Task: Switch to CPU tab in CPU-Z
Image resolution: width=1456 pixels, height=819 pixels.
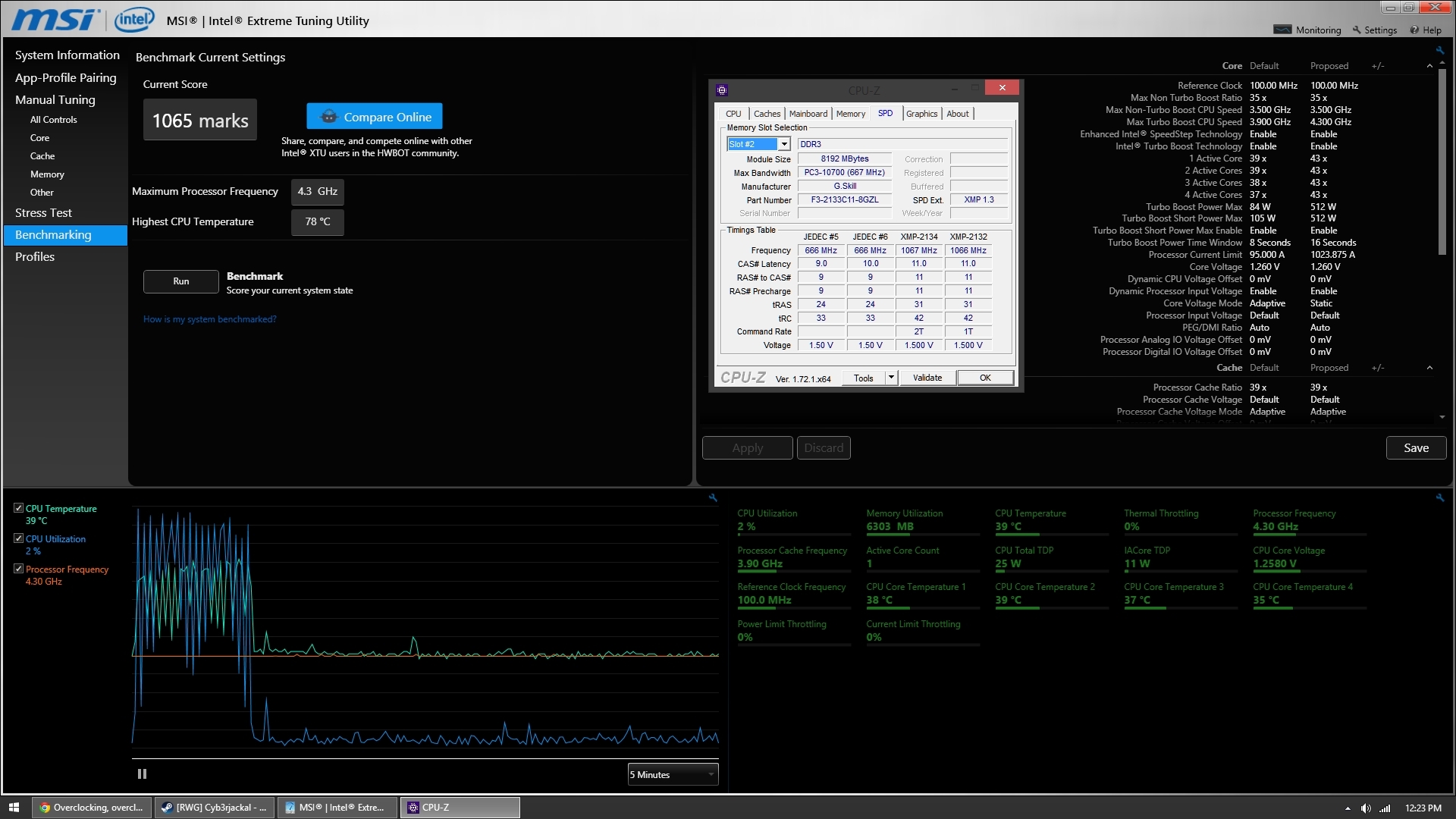Action: tap(733, 114)
